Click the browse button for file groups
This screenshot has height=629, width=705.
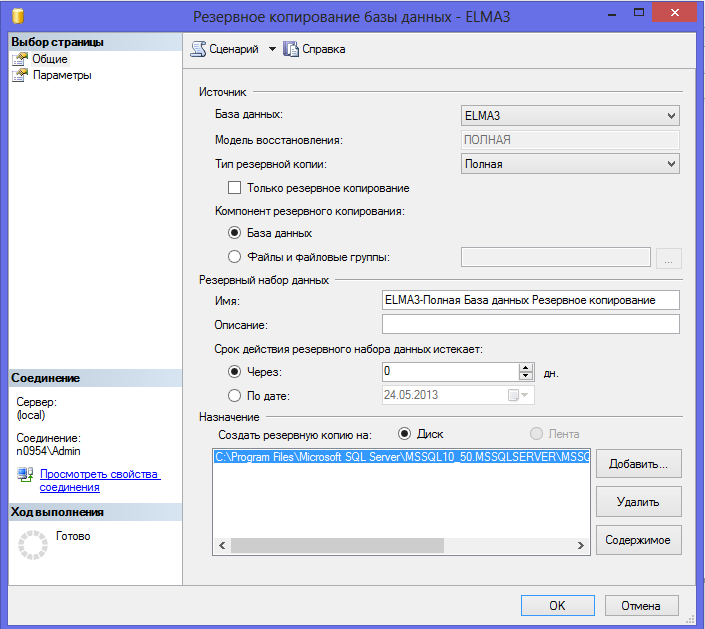[669, 259]
